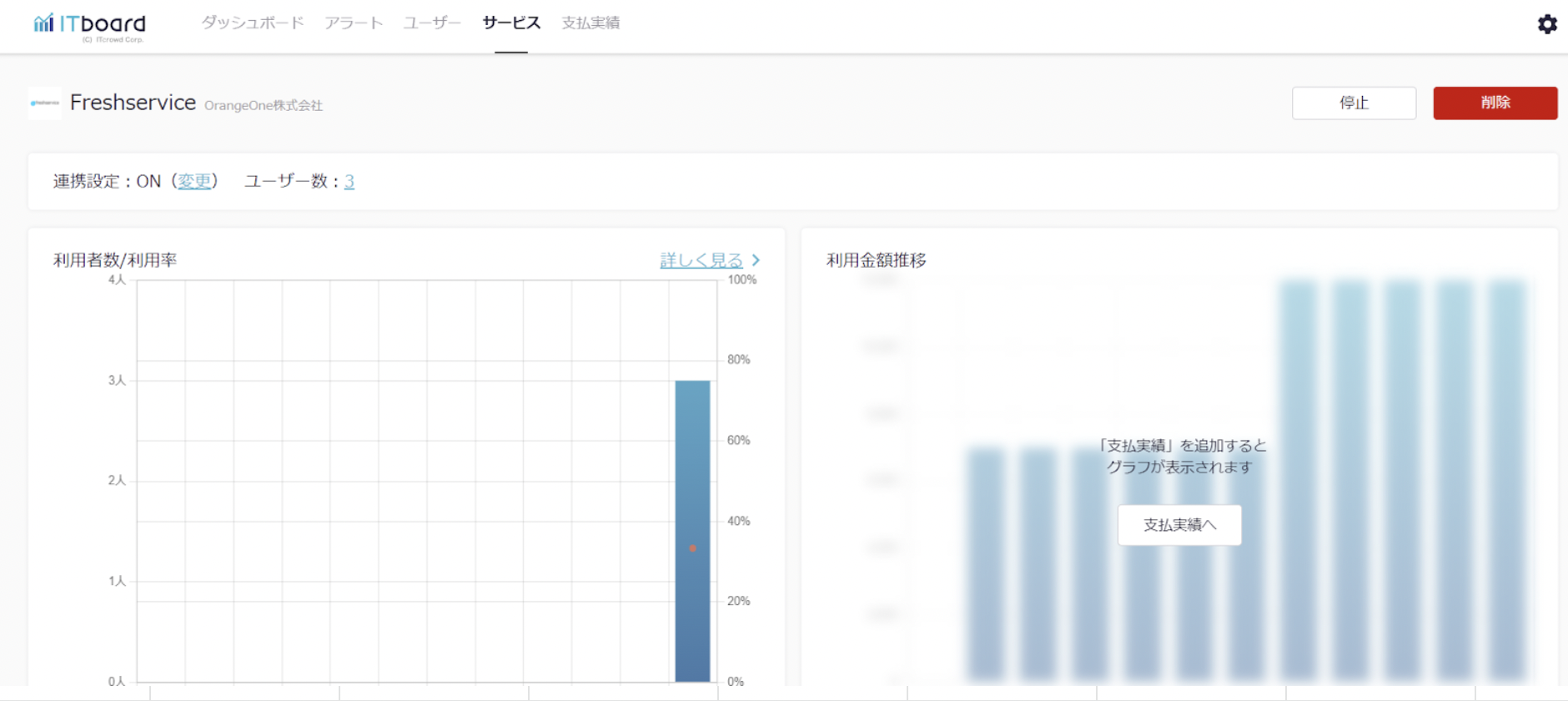
Task: Open the user count link "3"
Action: click(x=349, y=181)
